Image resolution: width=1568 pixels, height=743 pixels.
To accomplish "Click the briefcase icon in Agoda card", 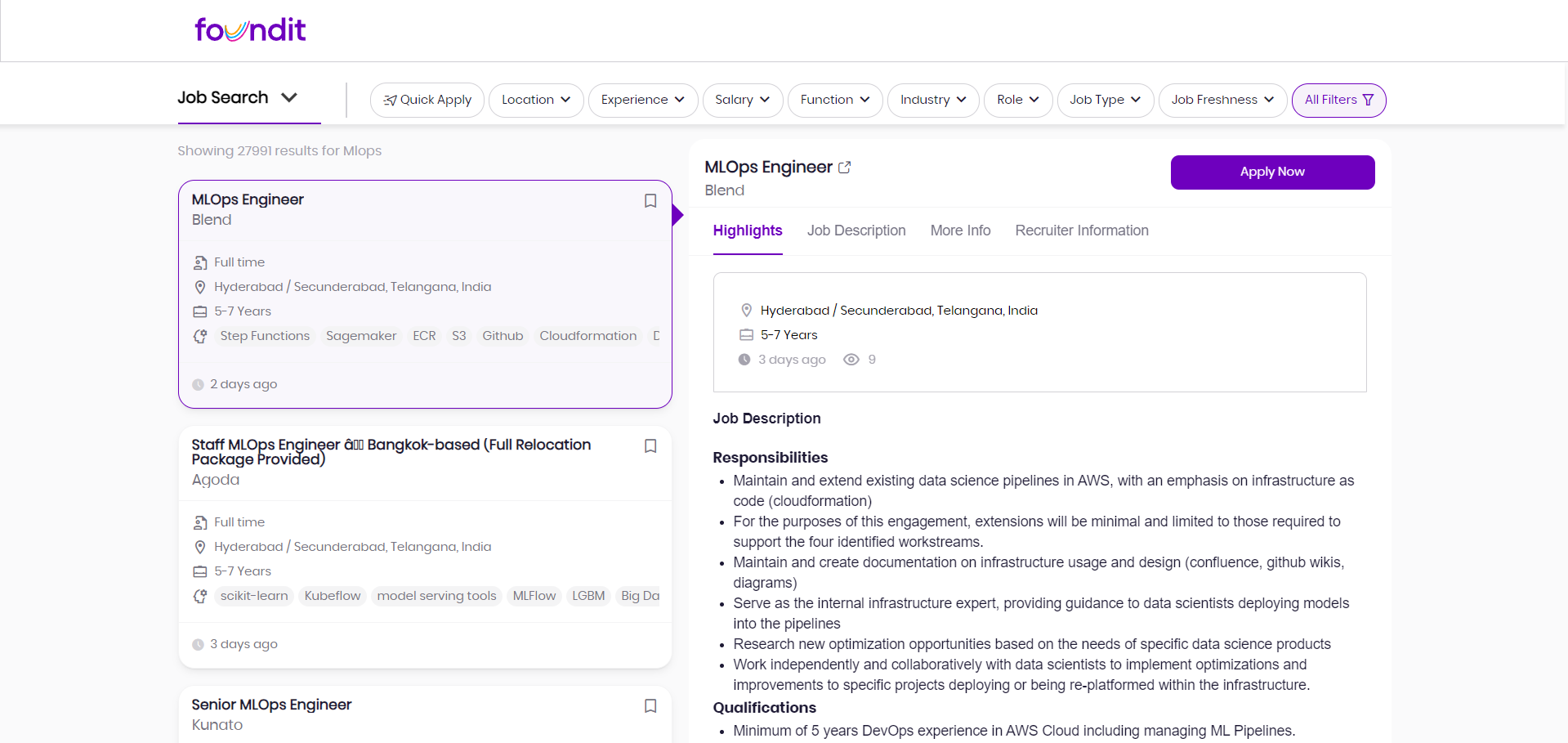I will click(200, 572).
